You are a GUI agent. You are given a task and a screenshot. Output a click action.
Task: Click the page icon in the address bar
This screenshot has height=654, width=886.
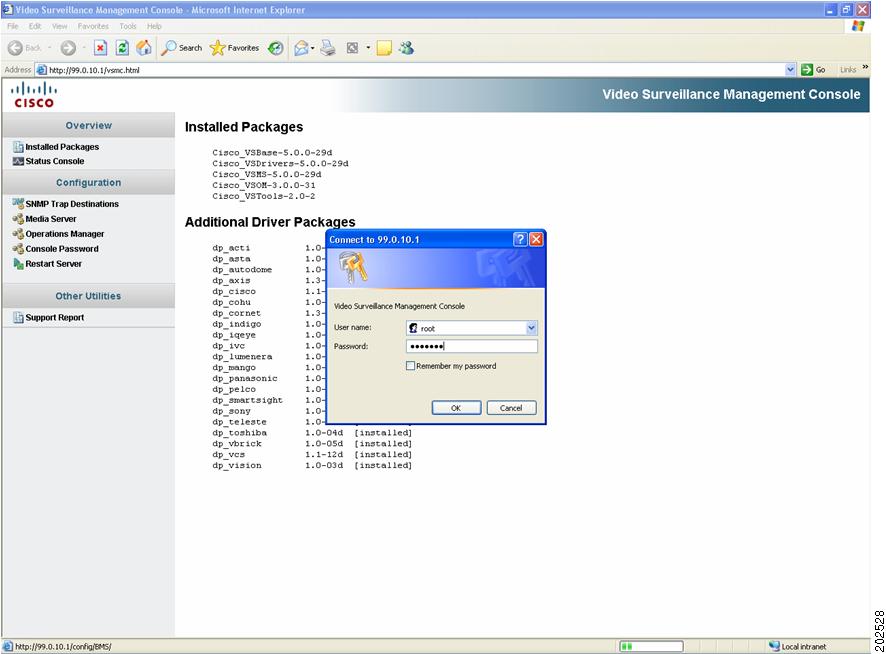pos(41,70)
